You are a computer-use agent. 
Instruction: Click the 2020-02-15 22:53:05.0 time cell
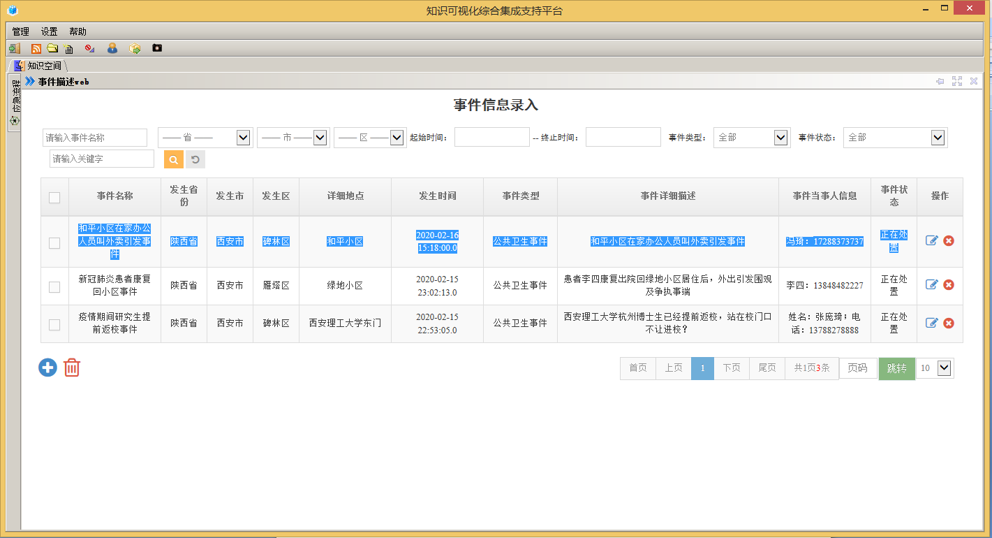(437, 323)
